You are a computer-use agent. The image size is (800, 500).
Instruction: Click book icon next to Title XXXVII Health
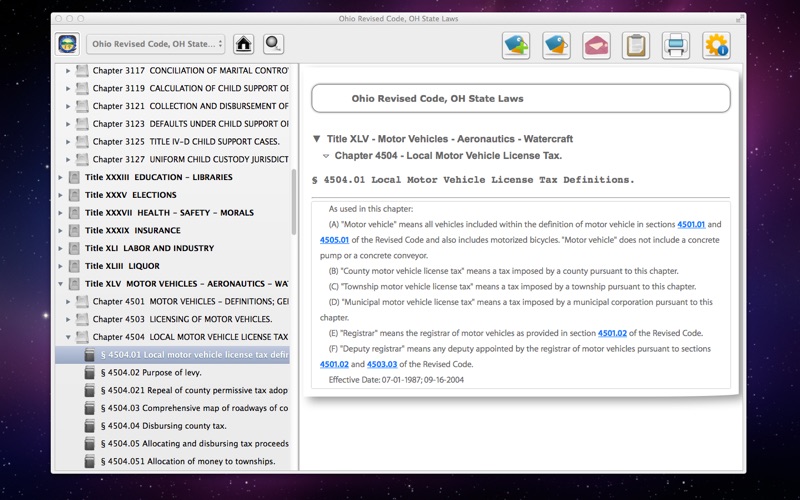coord(74,213)
